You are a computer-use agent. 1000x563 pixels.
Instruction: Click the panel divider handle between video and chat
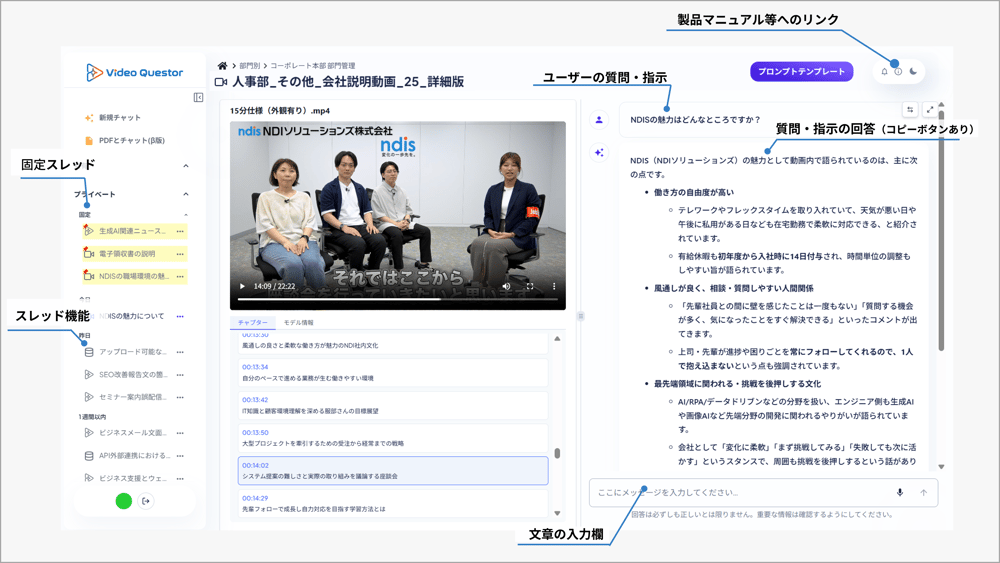[x=580, y=316]
